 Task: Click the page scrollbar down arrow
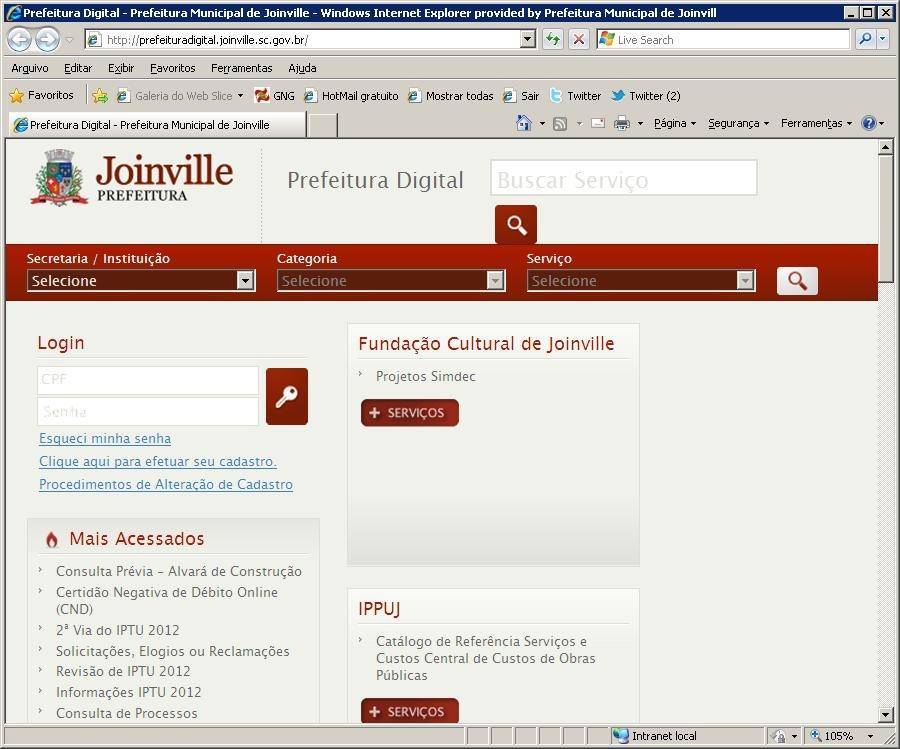[x=885, y=715]
